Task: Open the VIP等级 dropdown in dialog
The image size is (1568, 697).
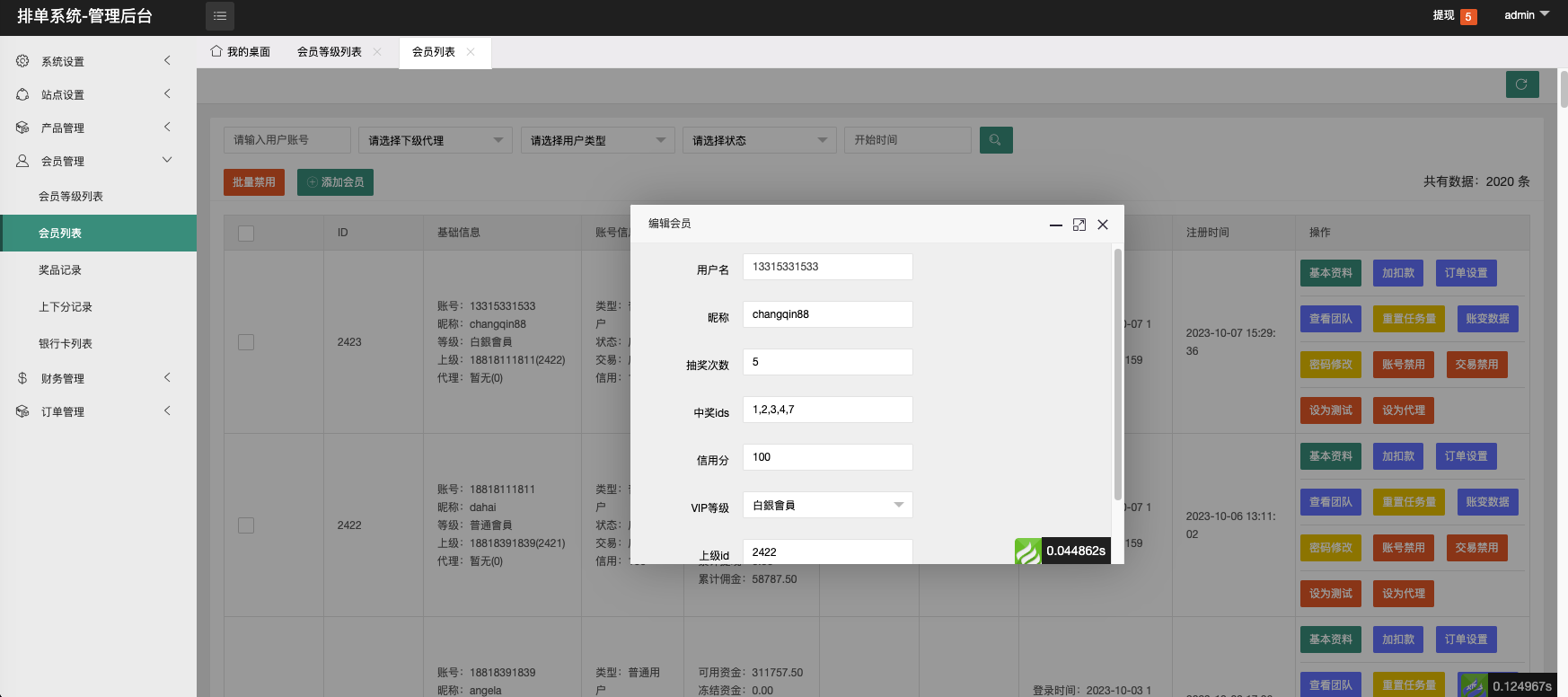Action: (827, 505)
